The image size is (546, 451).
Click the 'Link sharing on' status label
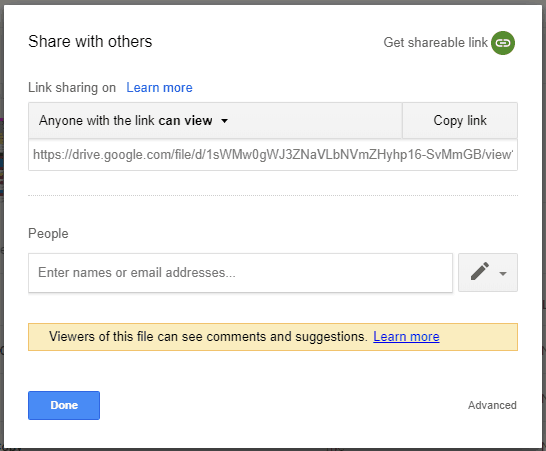[x=72, y=87]
